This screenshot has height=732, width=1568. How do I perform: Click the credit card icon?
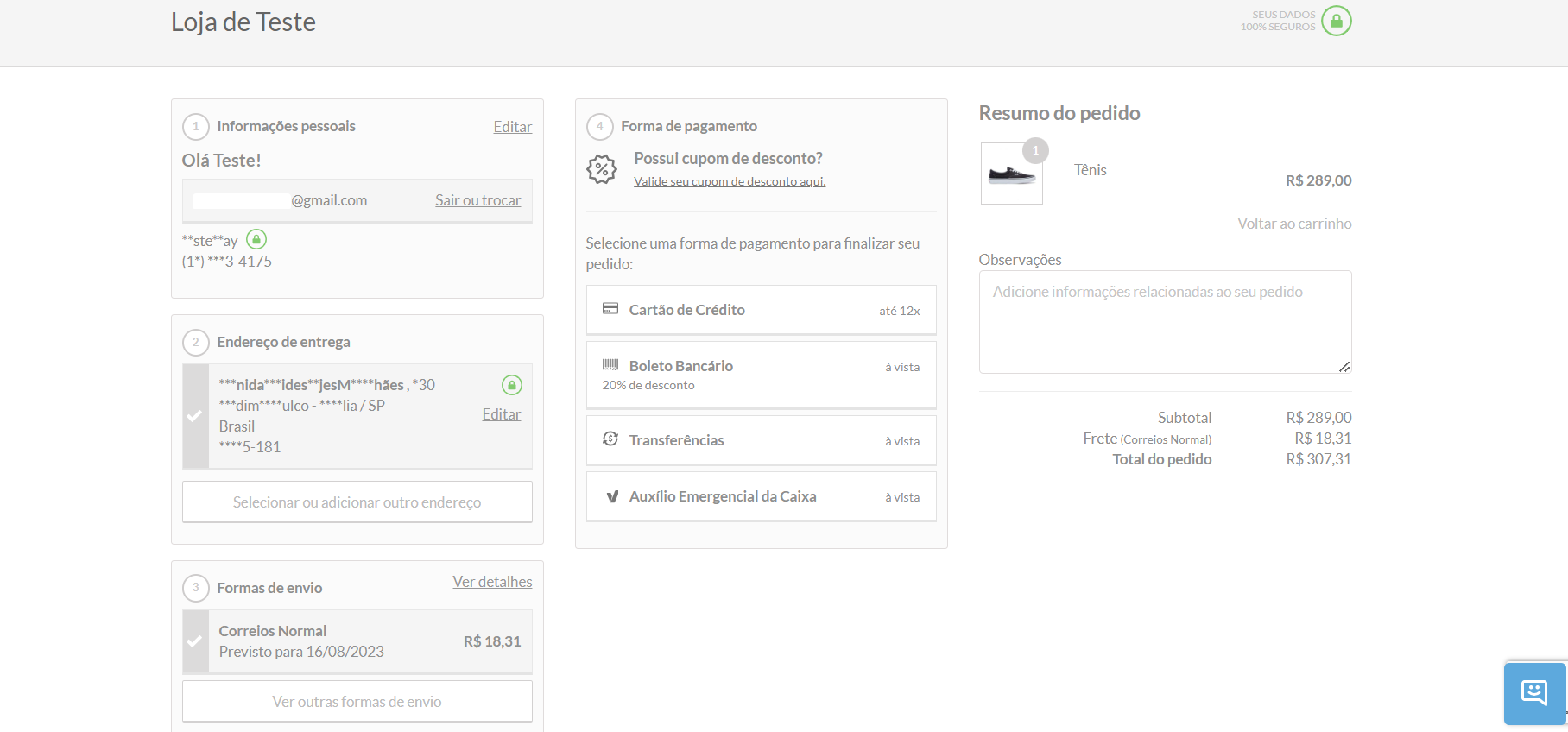(610, 309)
